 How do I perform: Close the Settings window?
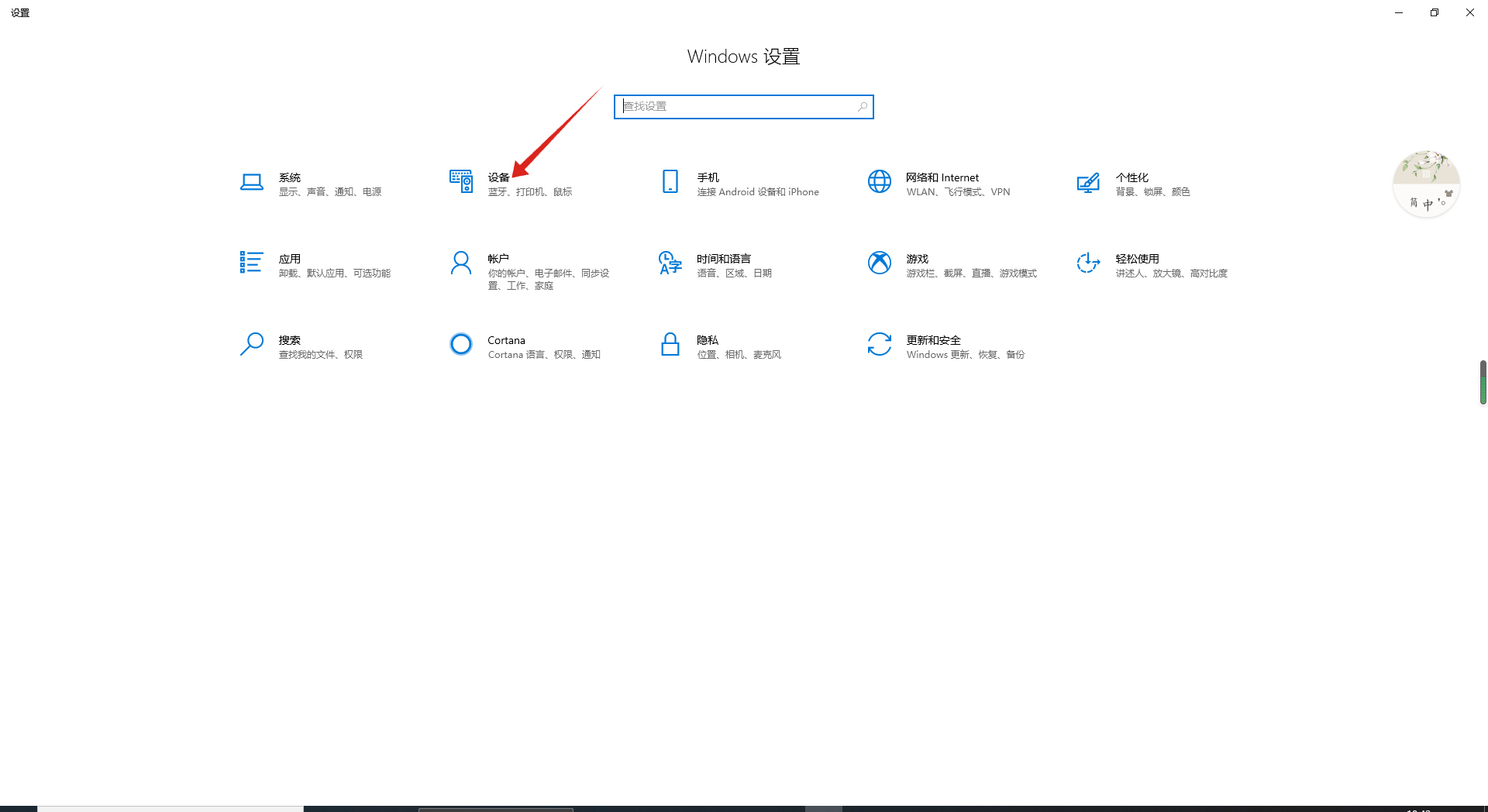point(1470,12)
